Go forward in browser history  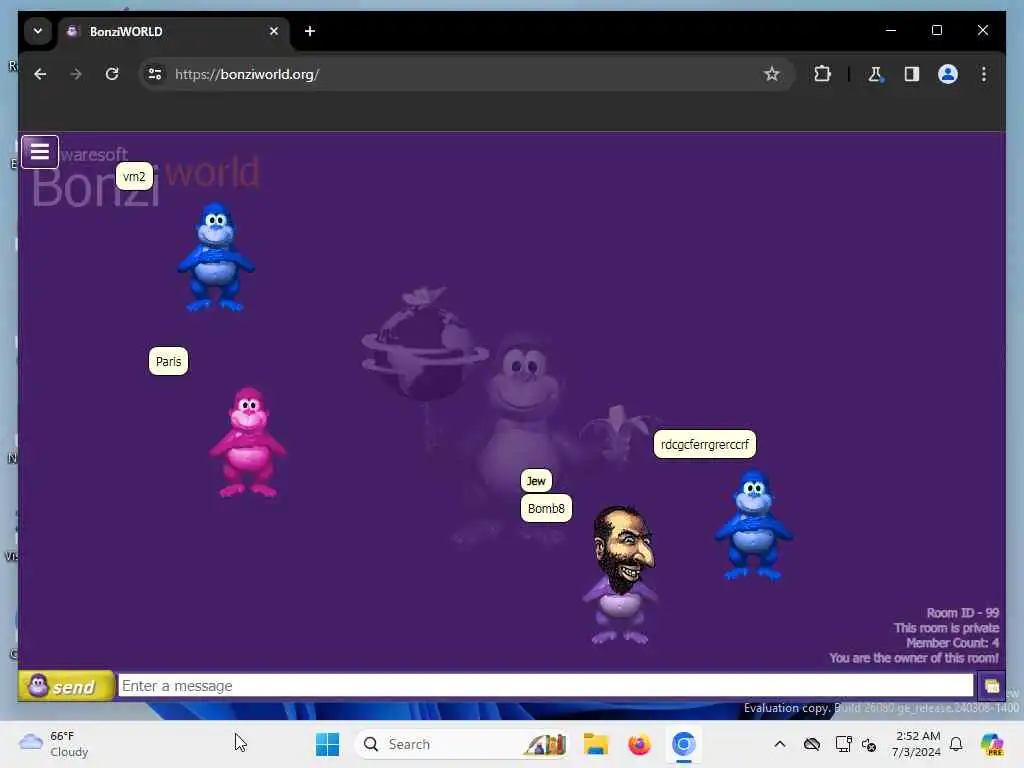(x=76, y=74)
